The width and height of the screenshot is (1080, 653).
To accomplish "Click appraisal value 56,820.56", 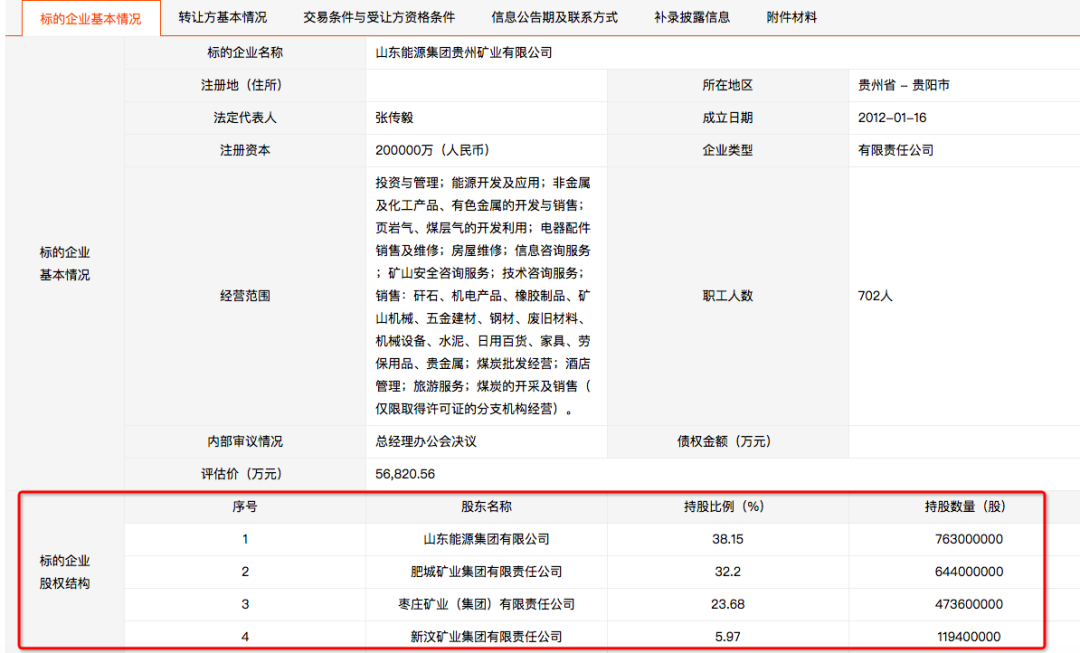I will click(405, 474).
